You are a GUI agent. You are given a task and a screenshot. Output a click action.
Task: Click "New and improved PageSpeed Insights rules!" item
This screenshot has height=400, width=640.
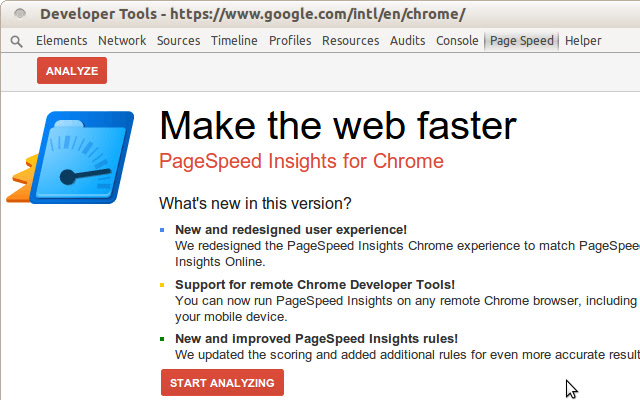(317, 339)
